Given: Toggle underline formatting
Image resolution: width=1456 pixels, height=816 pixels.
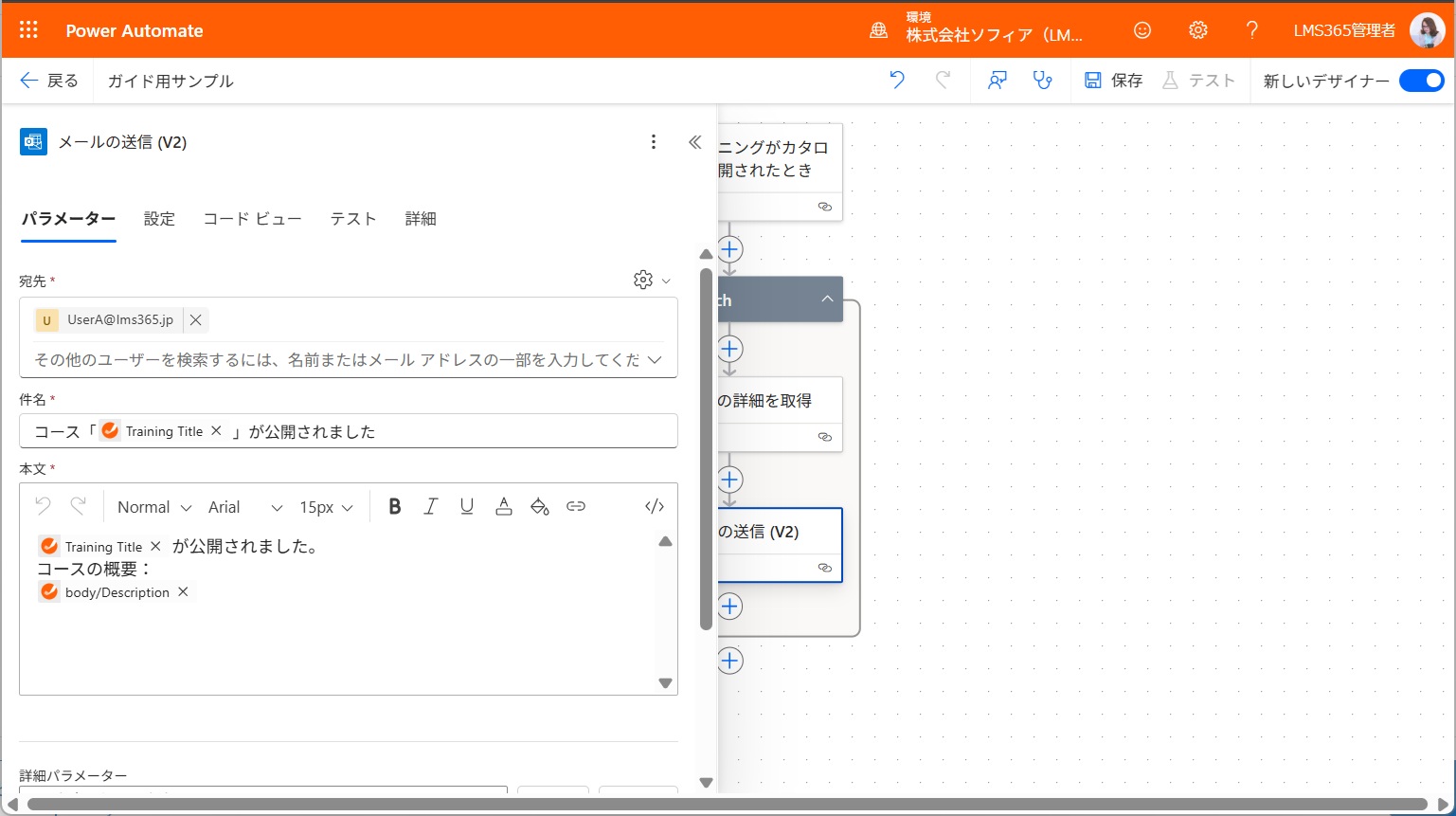Looking at the screenshot, I should [466, 506].
